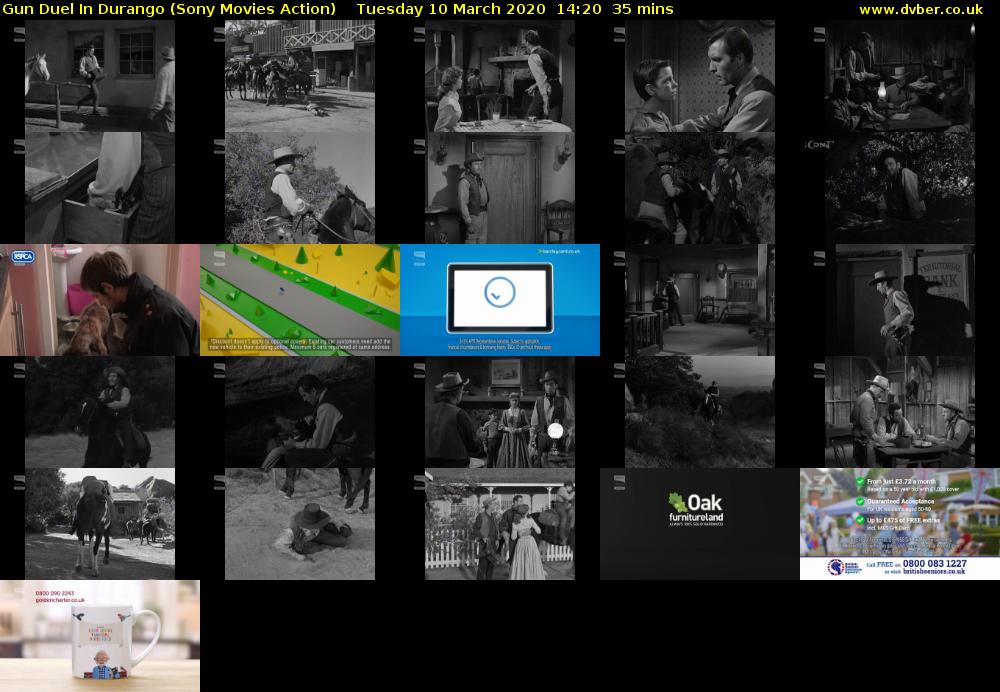Select Golden Charter mug advert thumbnail
This screenshot has width=1000, height=692.
point(99,636)
